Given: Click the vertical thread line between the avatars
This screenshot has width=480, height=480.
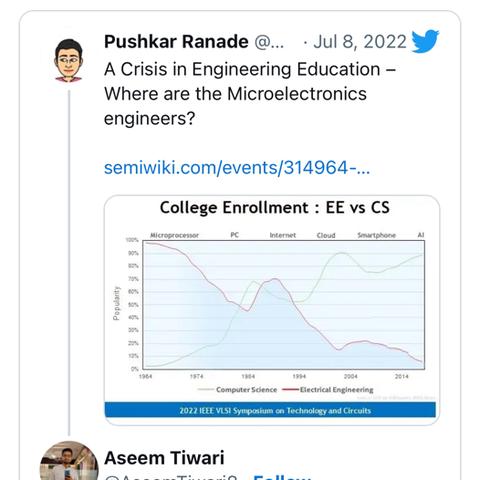Looking at the screenshot, I should (69, 263).
